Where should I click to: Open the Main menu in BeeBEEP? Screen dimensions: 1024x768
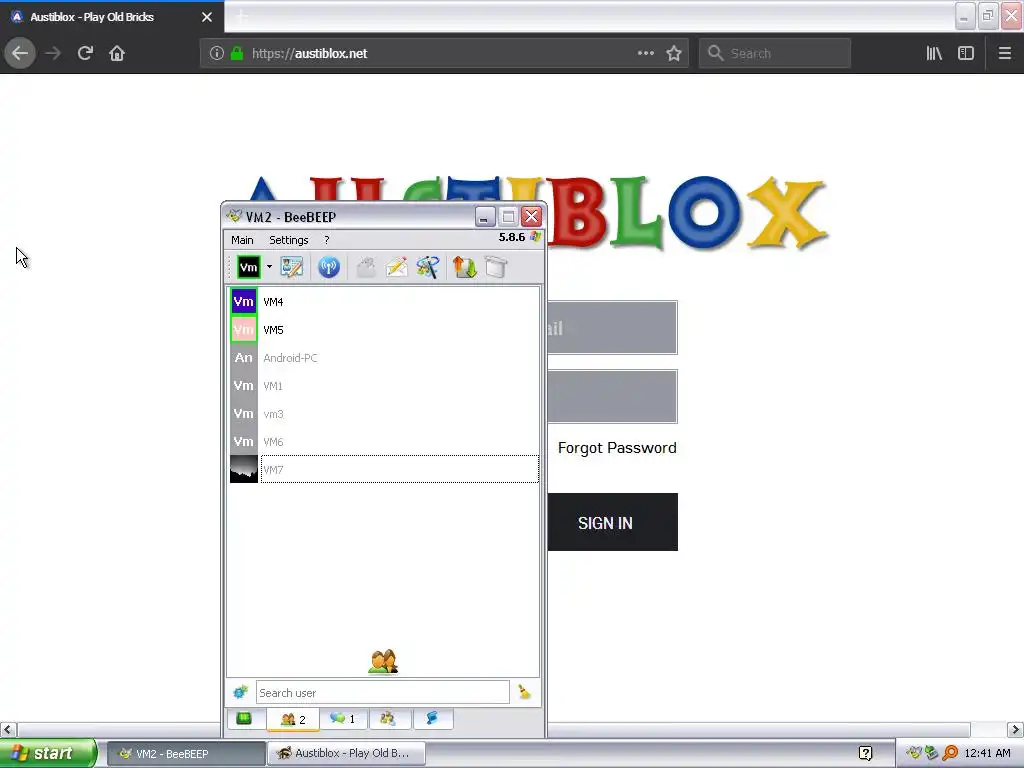(x=242, y=240)
